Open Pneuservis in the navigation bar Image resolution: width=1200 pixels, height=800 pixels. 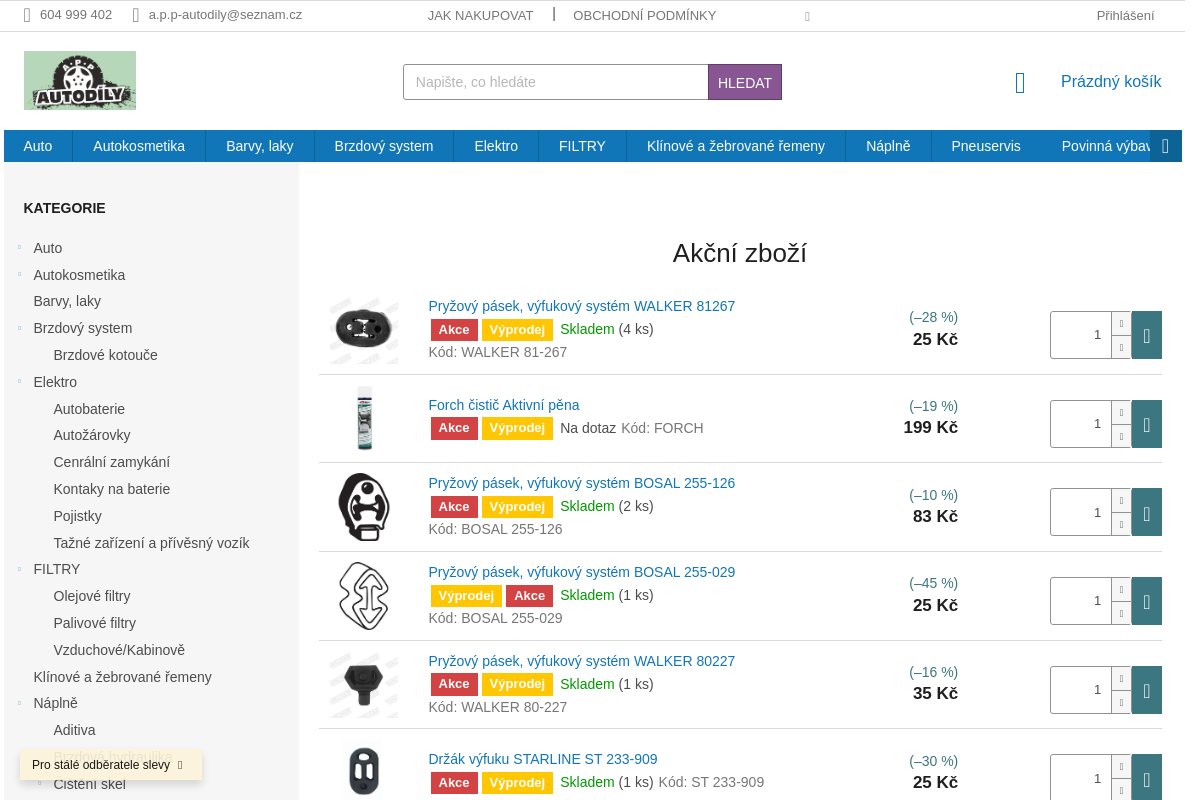tap(986, 146)
